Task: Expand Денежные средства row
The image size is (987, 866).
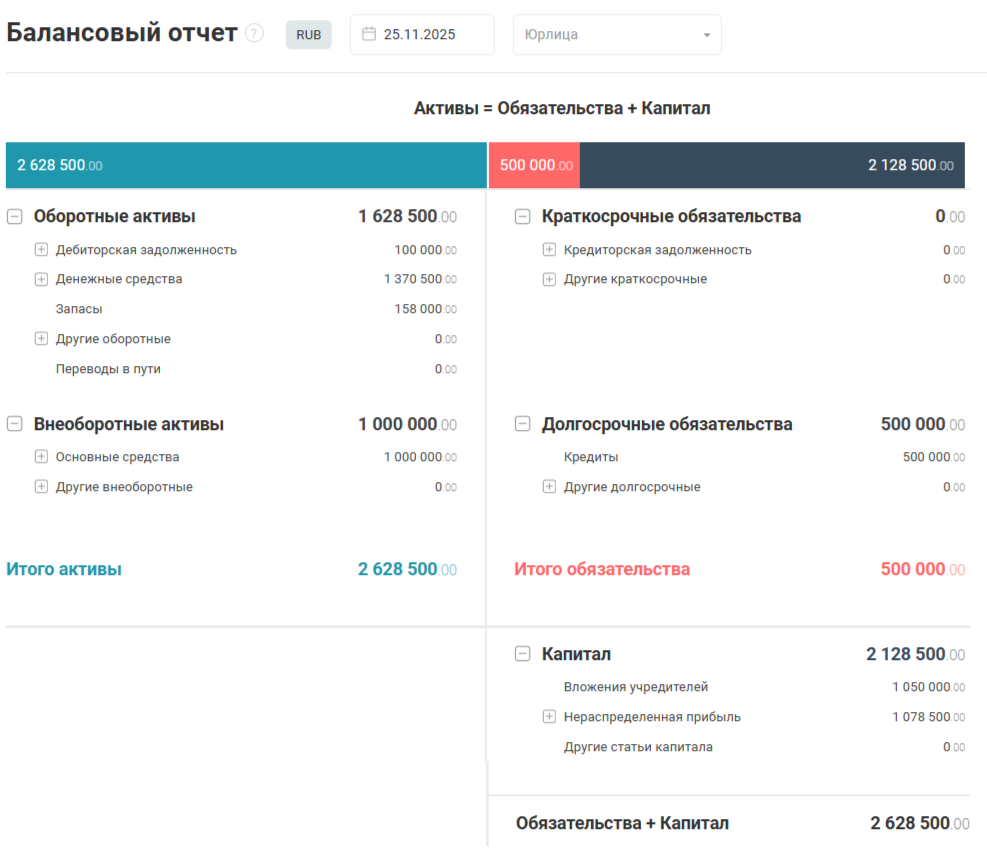Action: [41, 279]
